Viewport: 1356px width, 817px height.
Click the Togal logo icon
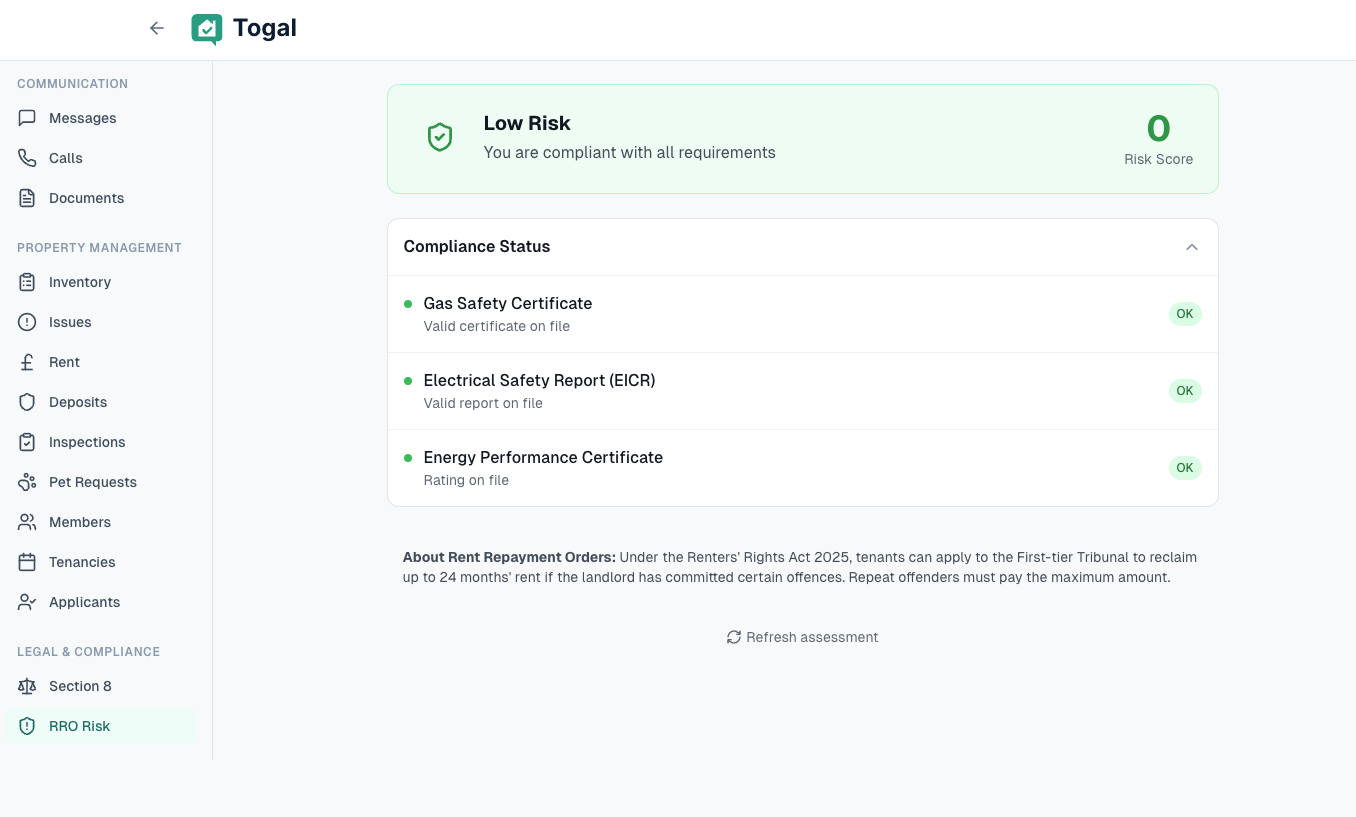click(206, 30)
